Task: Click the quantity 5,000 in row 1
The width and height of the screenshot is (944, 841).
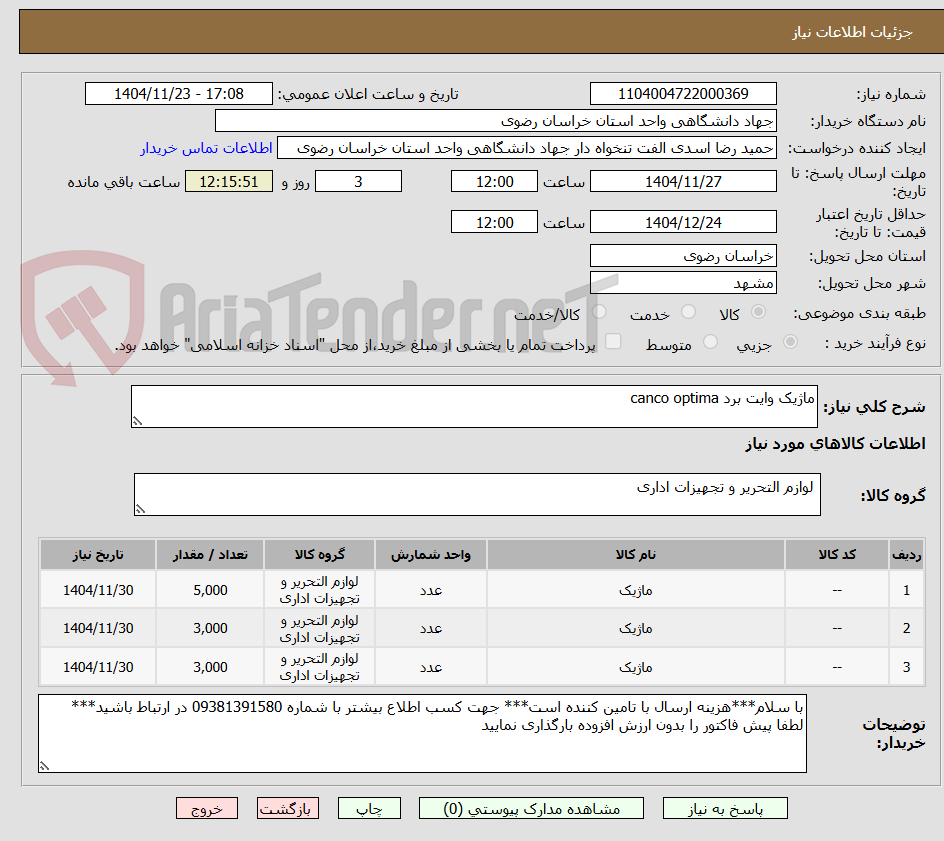Action: point(210,590)
